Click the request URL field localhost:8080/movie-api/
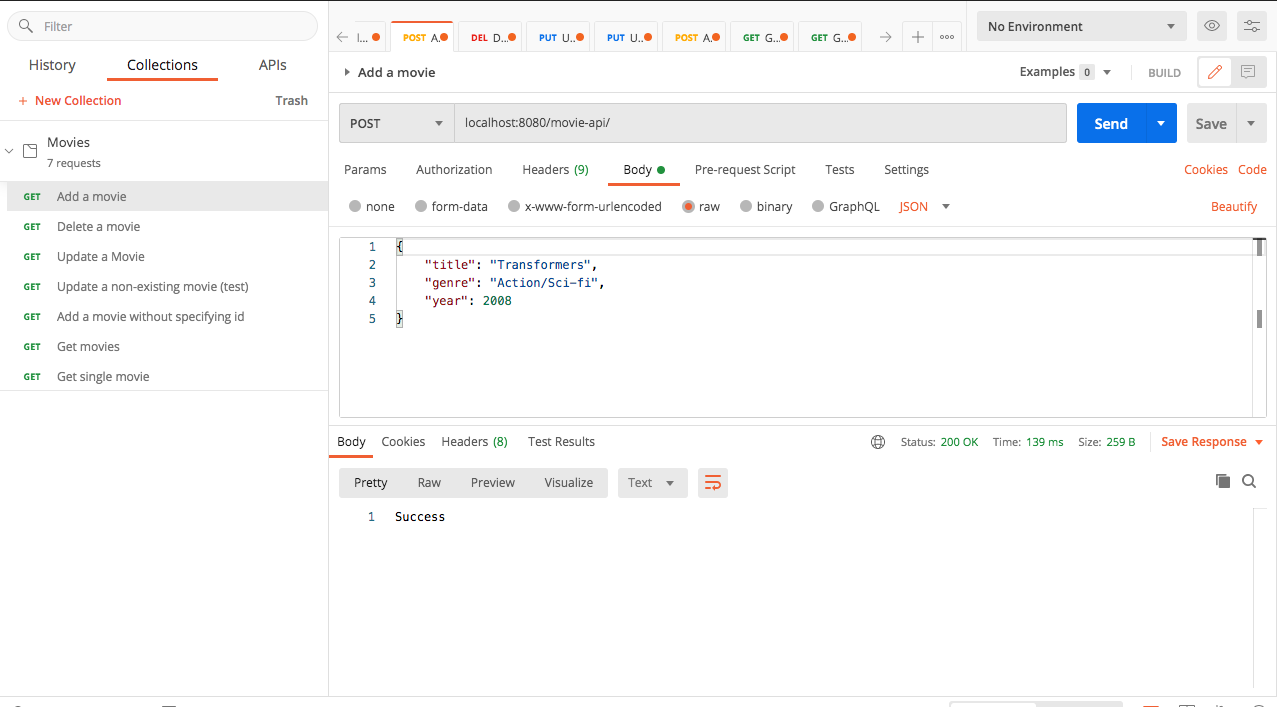1277x707 pixels. (760, 124)
